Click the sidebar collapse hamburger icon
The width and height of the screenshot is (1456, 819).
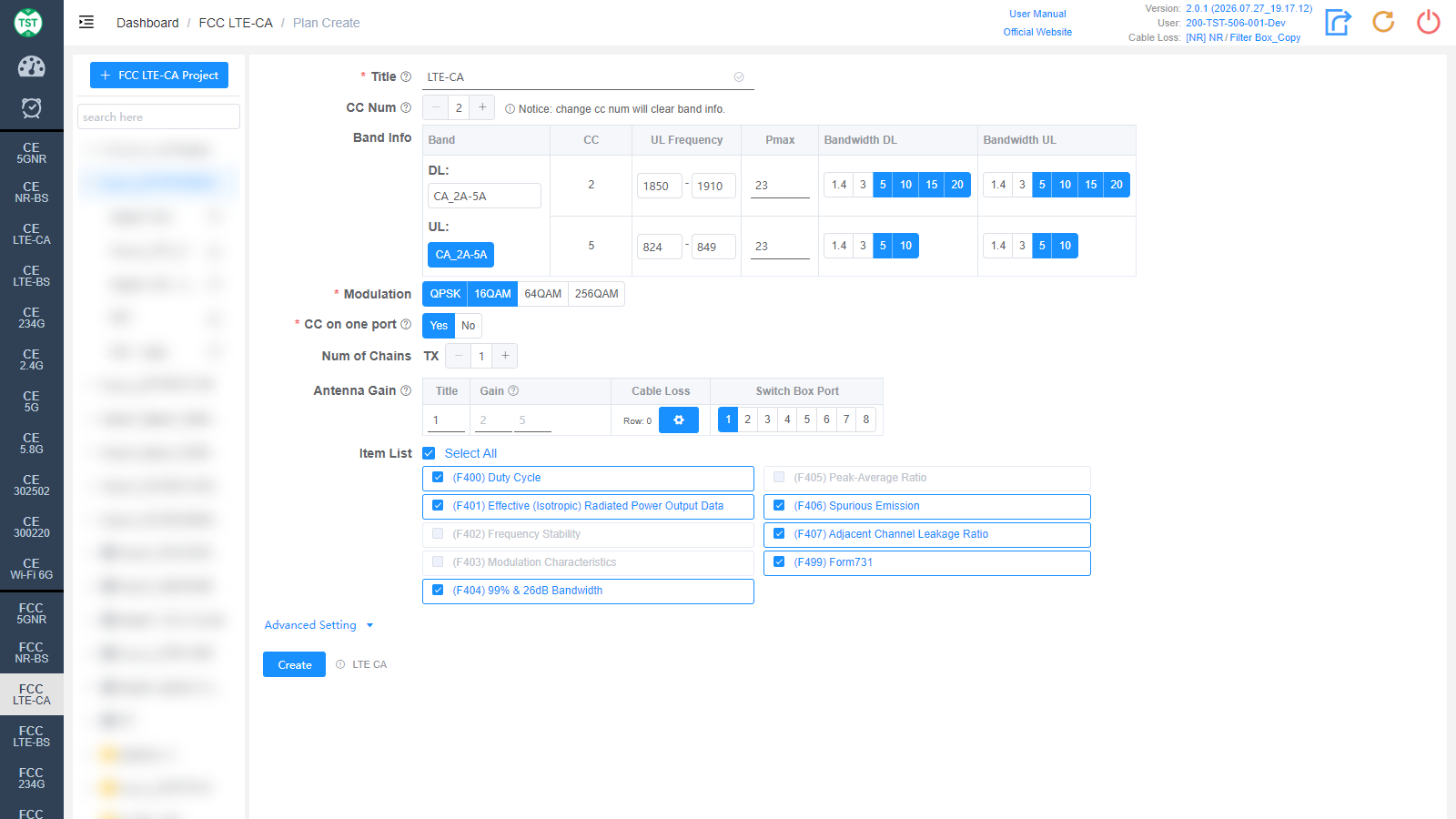pyautogui.click(x=86, y=23)
